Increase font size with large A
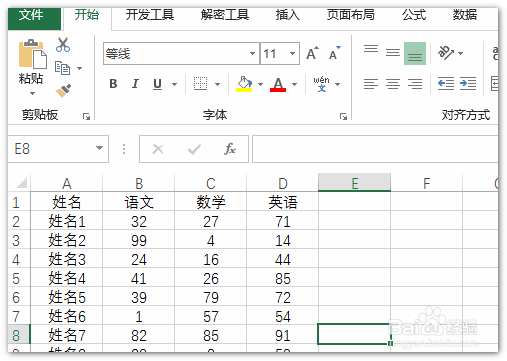 pyautogui.click(x=312, y=53)
